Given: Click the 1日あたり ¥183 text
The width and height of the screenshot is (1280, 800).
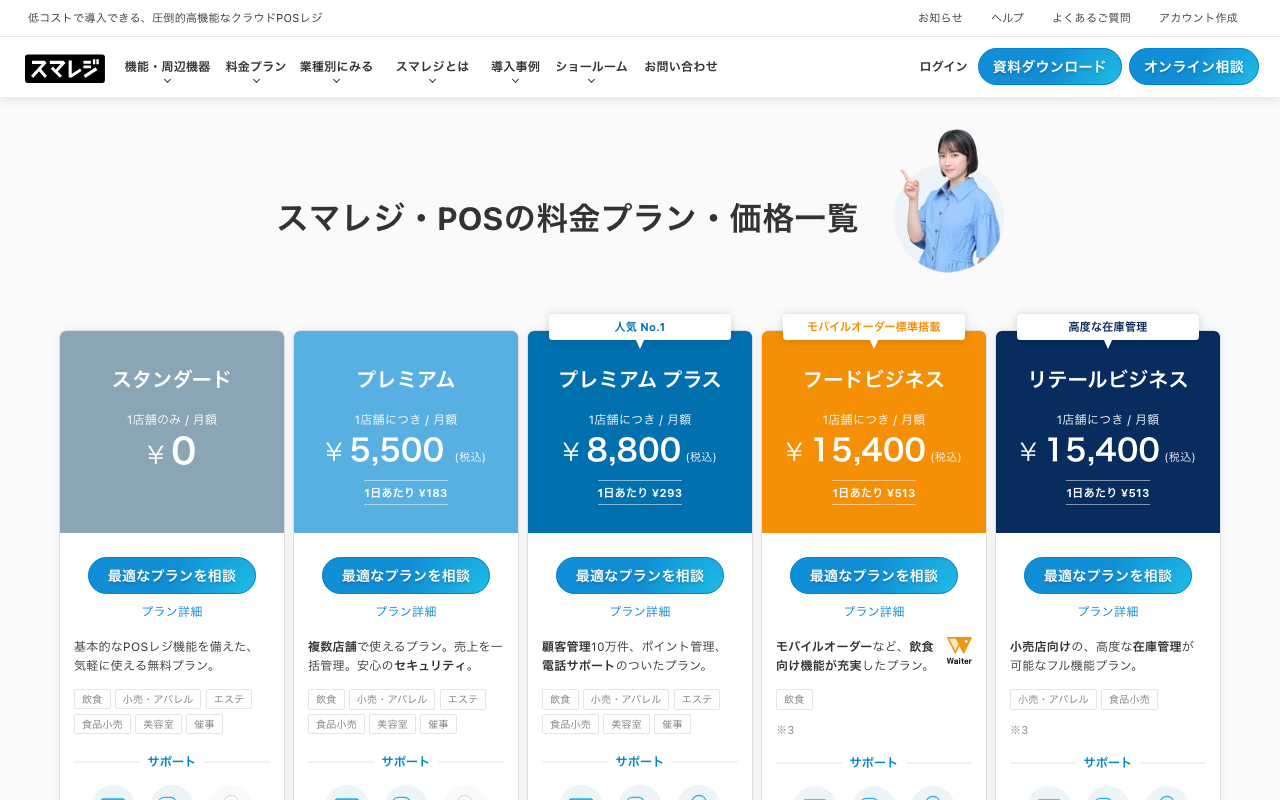Looking at the screenshot, I should tap(406, 493).
